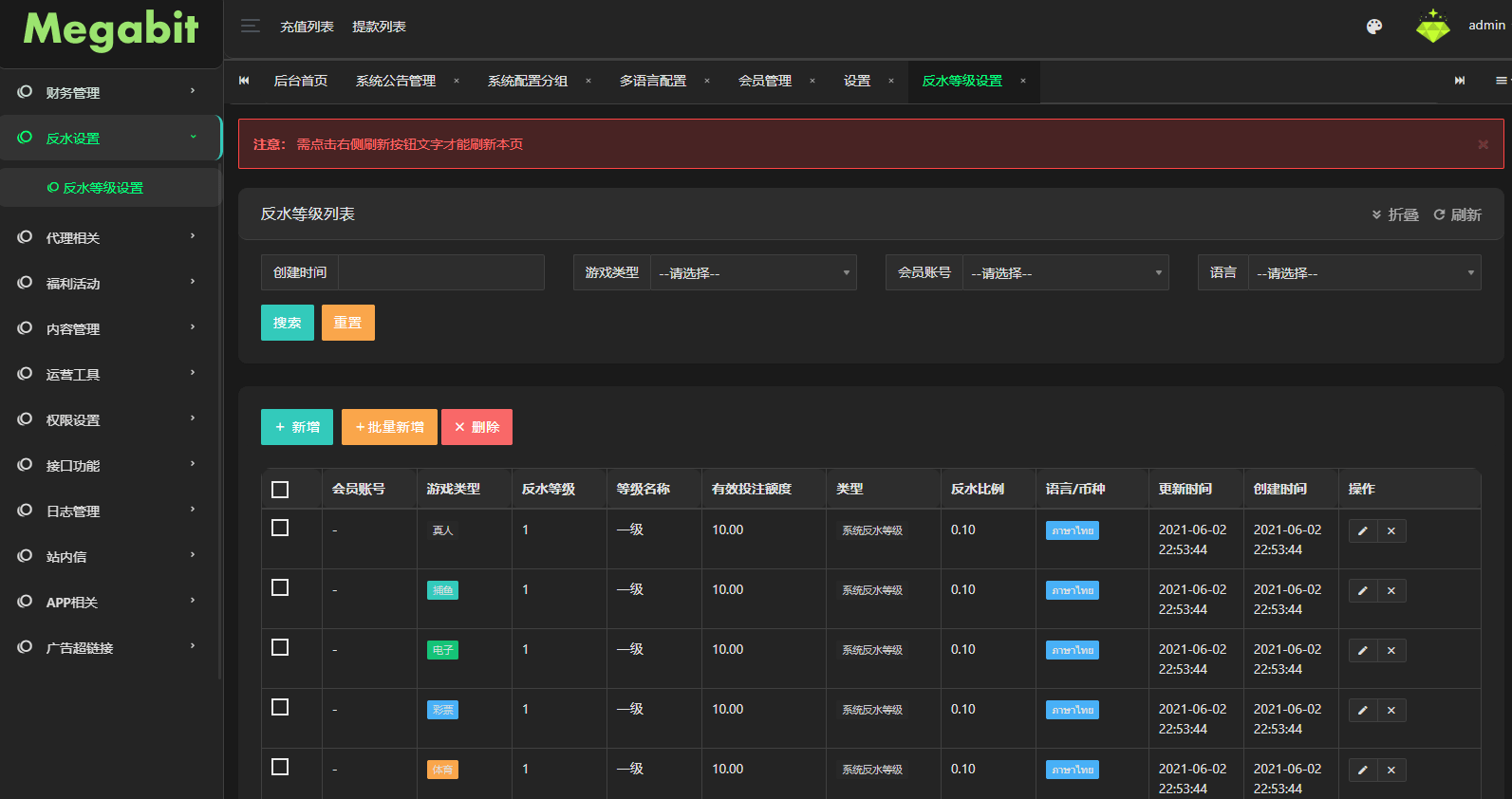Screen dimensions: 1512x799
Task: Expand the 财务管理 sidebar menu
Action: [110, 93]
